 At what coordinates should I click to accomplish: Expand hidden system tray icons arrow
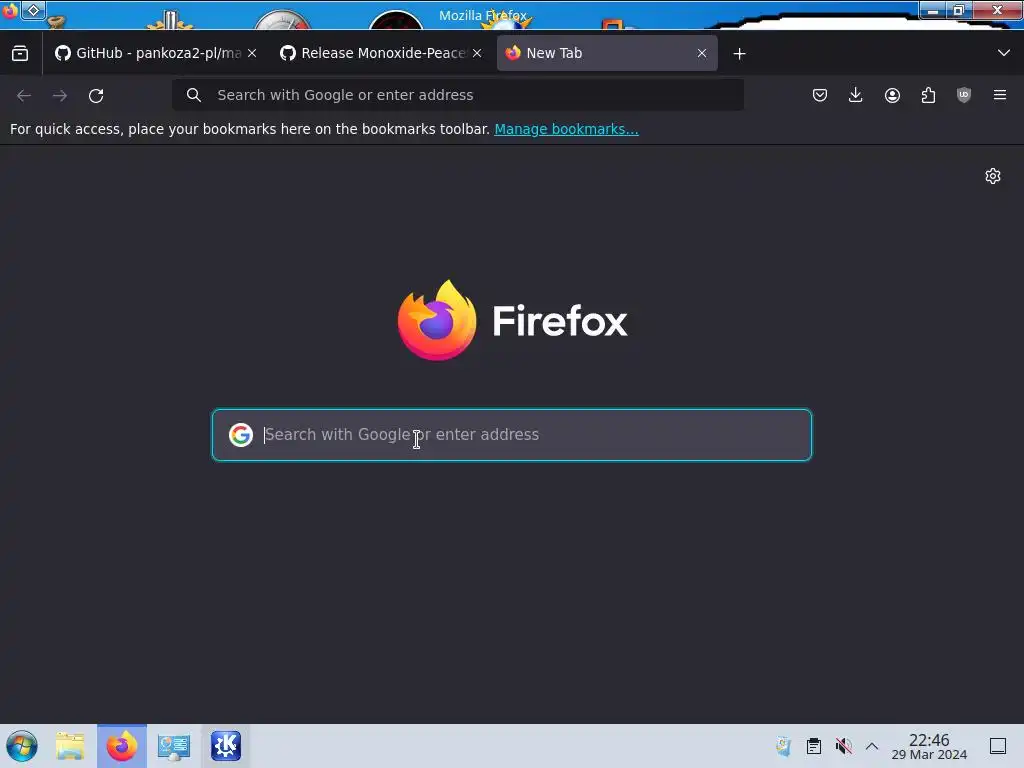[872, 746]
